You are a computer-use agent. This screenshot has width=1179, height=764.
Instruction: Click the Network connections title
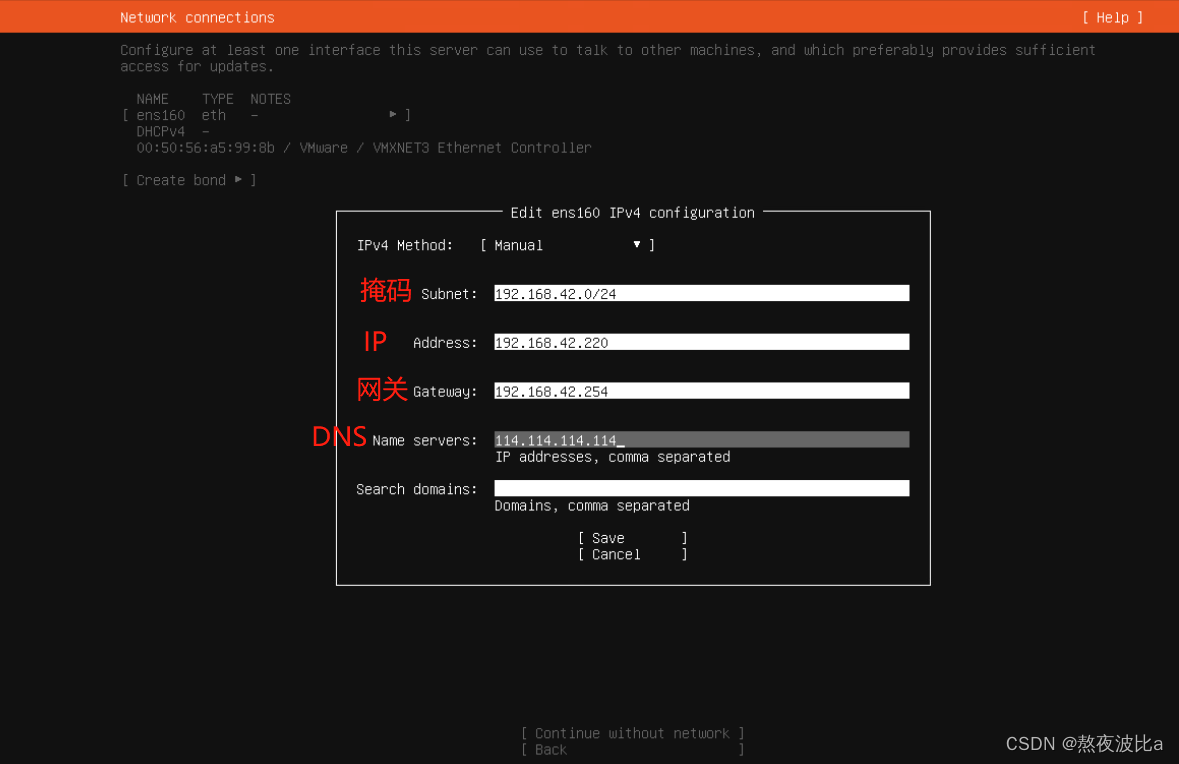coord(197,17)
